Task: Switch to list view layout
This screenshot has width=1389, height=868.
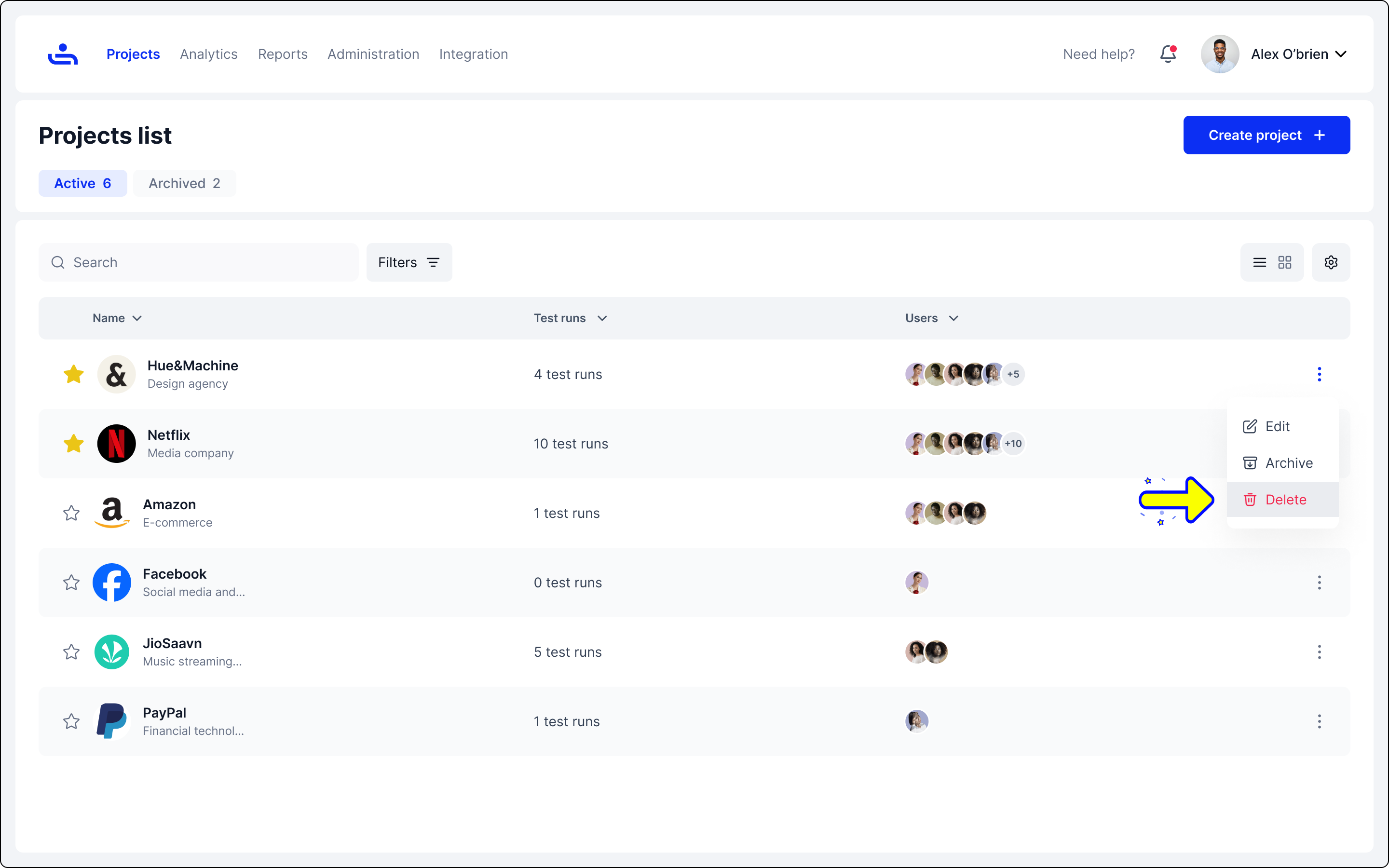Action: click(1259, 262)
